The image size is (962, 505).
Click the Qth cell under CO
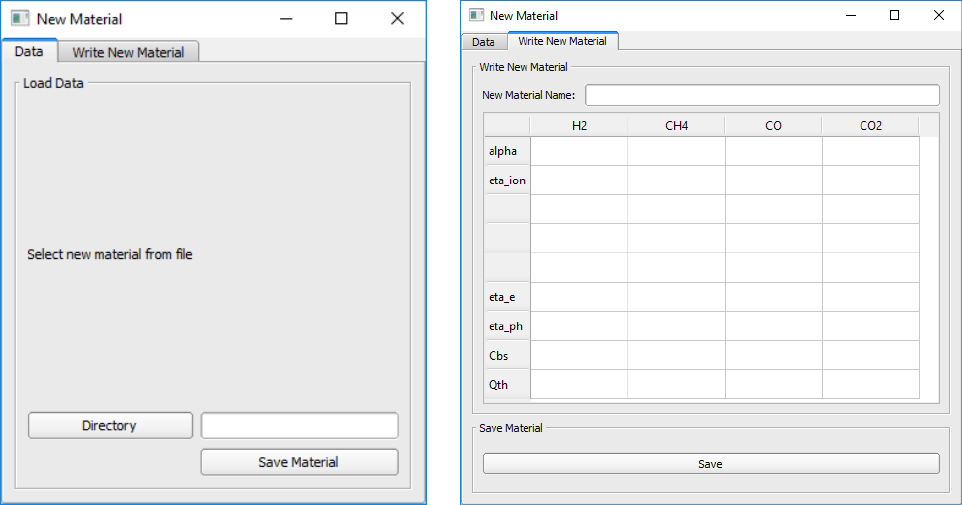[x=774, y=385]
